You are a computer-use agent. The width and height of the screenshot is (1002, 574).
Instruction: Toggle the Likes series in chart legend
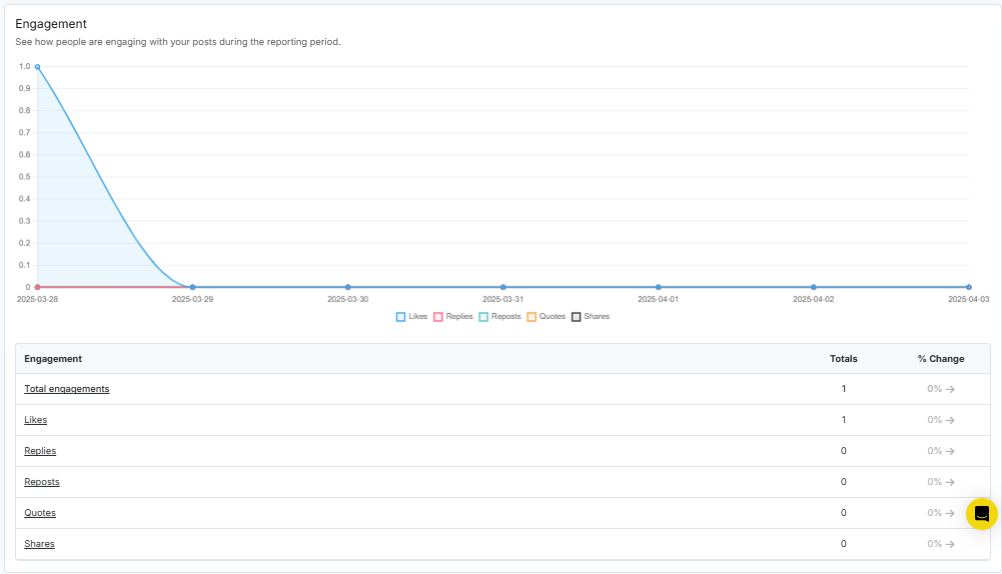coord(412,316)
